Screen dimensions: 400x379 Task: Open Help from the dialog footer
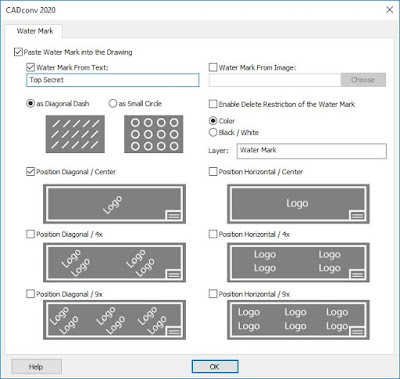pyautogui.click(x=37, y=367)
